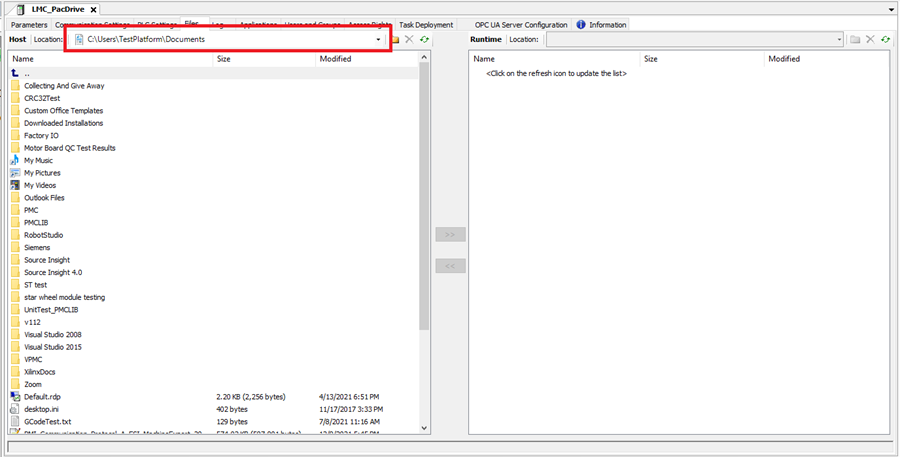This screenshot has height=457, width=900.
Task: Refresh the Runtime file list
Action: [x=885, y=39]
